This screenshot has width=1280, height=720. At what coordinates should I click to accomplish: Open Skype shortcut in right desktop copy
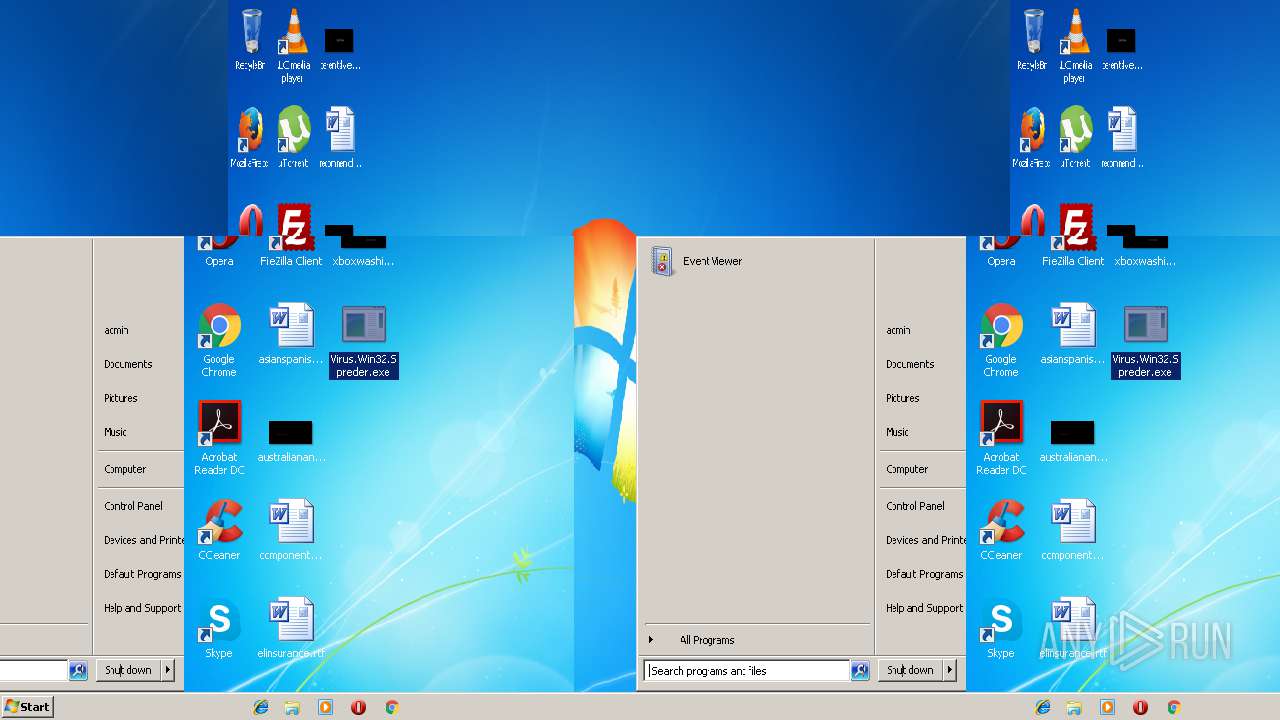pyautogui.click(x=1001, y=628)
